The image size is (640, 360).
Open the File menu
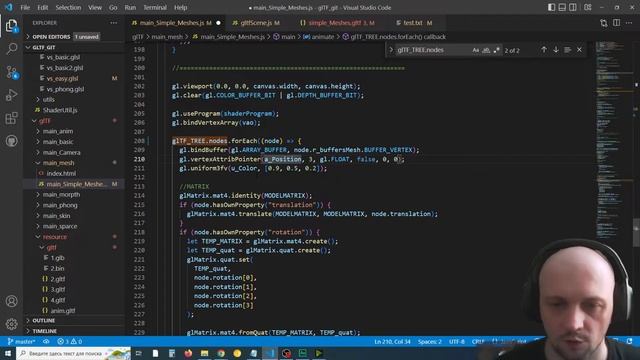25,7
